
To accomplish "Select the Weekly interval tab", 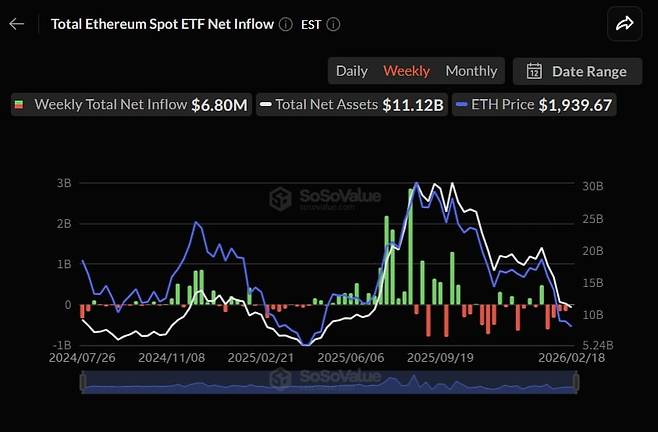I will [x=407, y=71].
